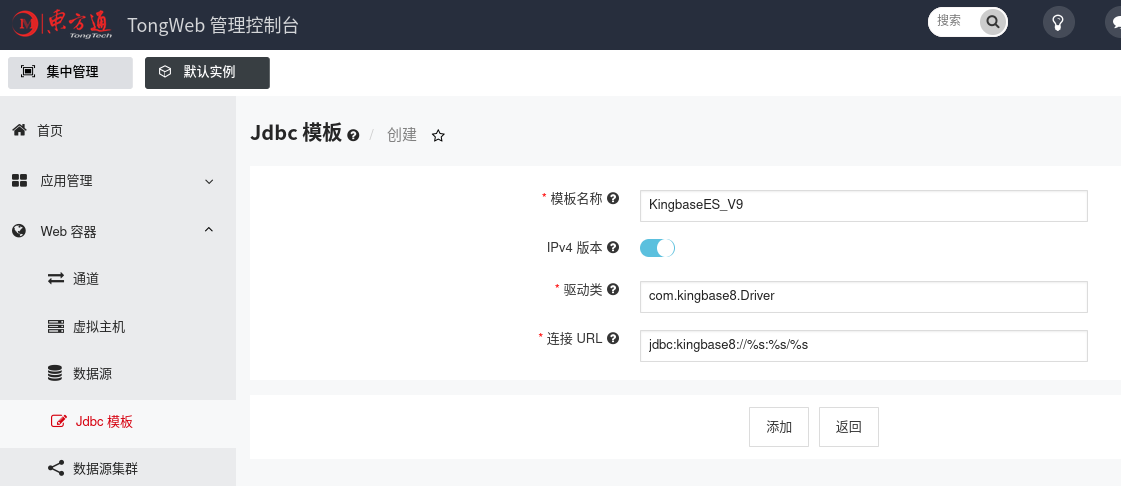Click Jdbc 模板 breadcrumb heading
The height and width of the screenshot is (486, 1121).
click(296, 133)
